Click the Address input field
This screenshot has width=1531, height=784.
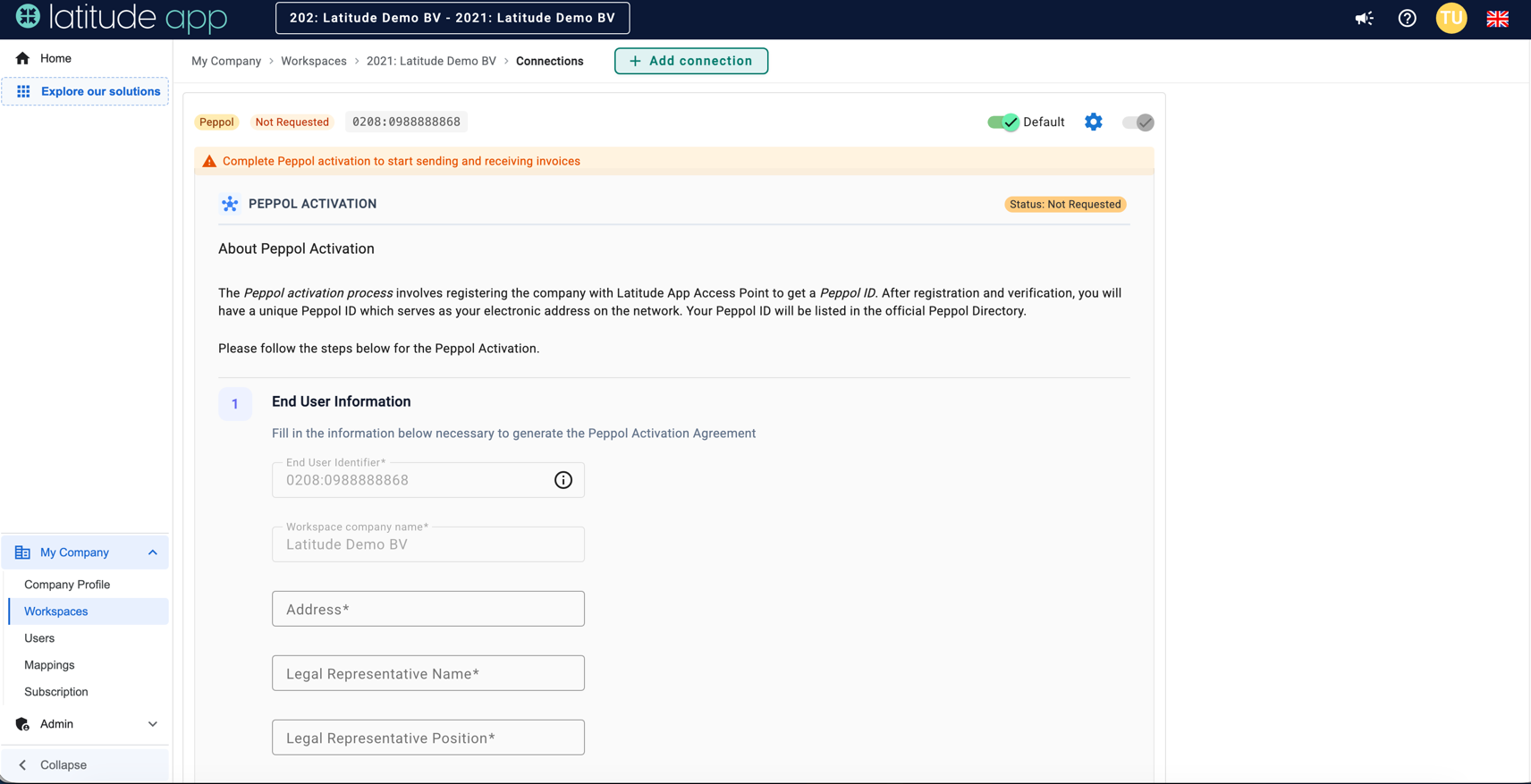tap(428, 609)
